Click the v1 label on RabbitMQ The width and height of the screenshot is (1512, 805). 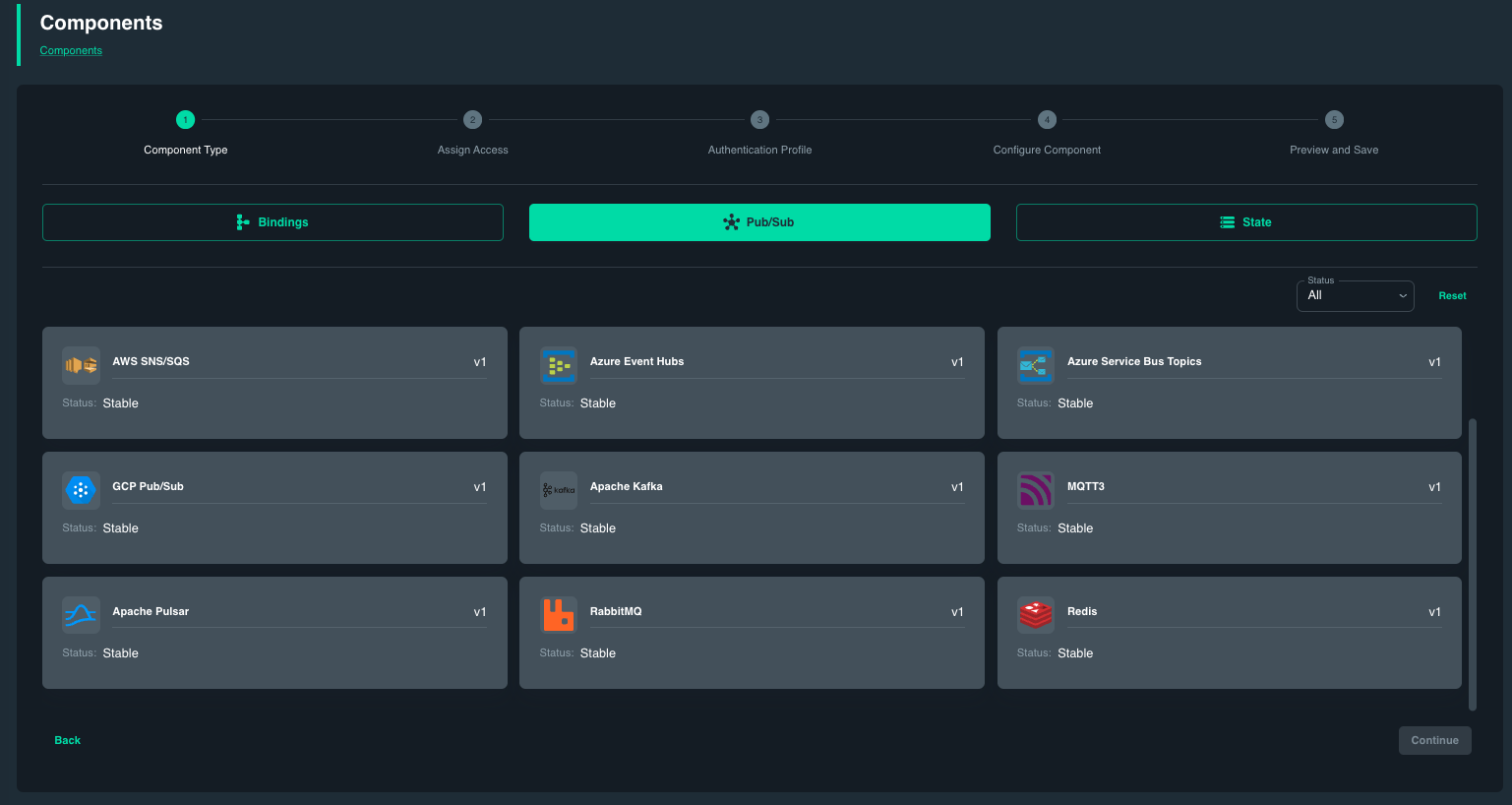click(957, 612)
